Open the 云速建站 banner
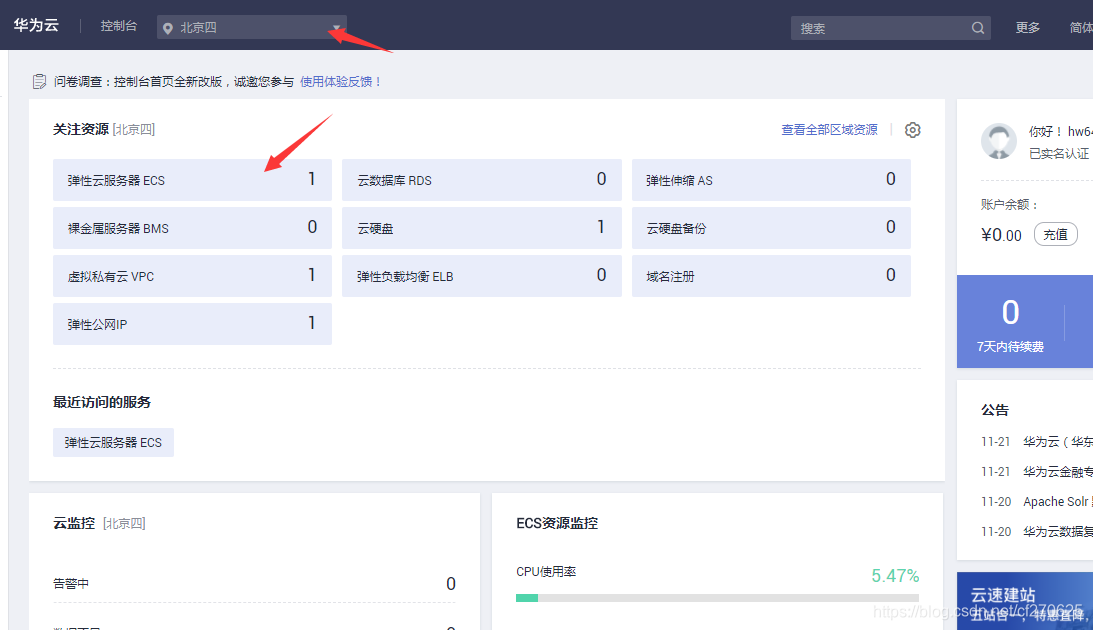This screenshot has width=1093, height=630. (x=1025, y=601)
